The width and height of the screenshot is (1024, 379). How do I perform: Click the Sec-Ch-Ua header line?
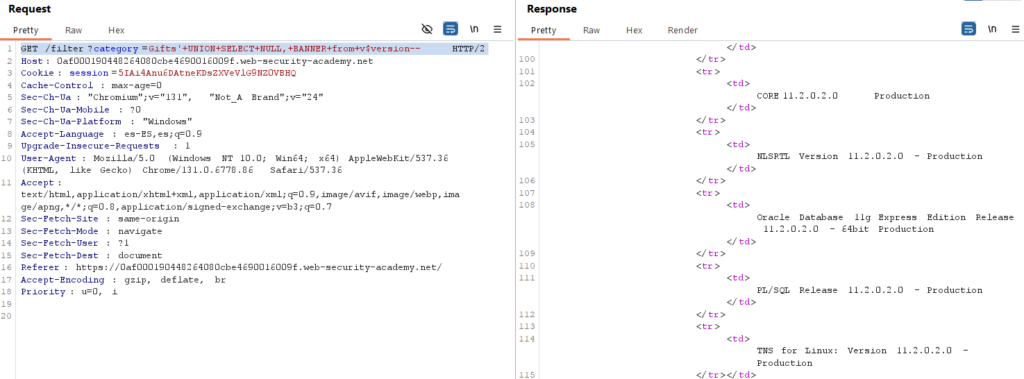(172, 97)
